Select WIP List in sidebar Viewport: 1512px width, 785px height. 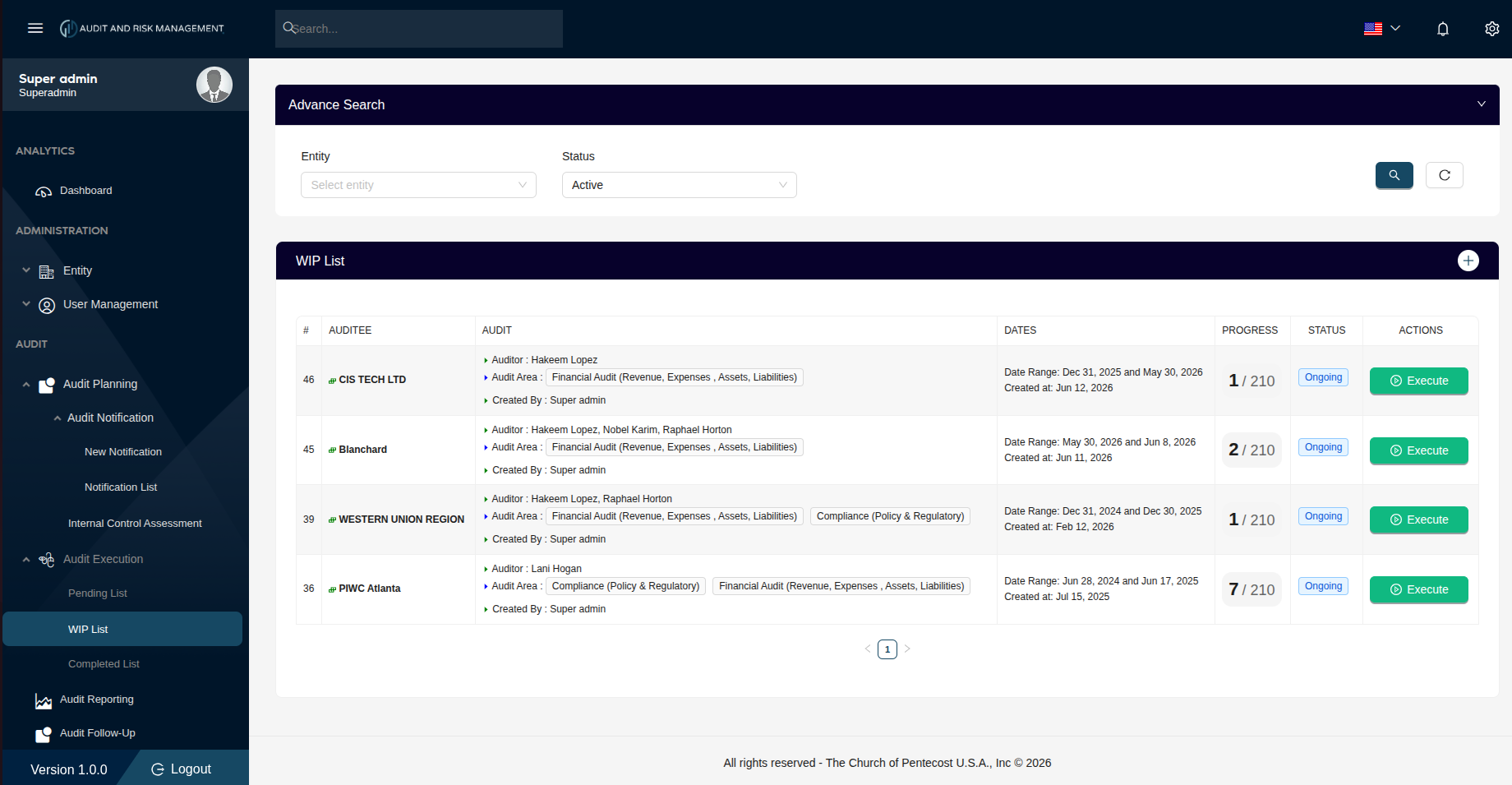pos(122,629)
